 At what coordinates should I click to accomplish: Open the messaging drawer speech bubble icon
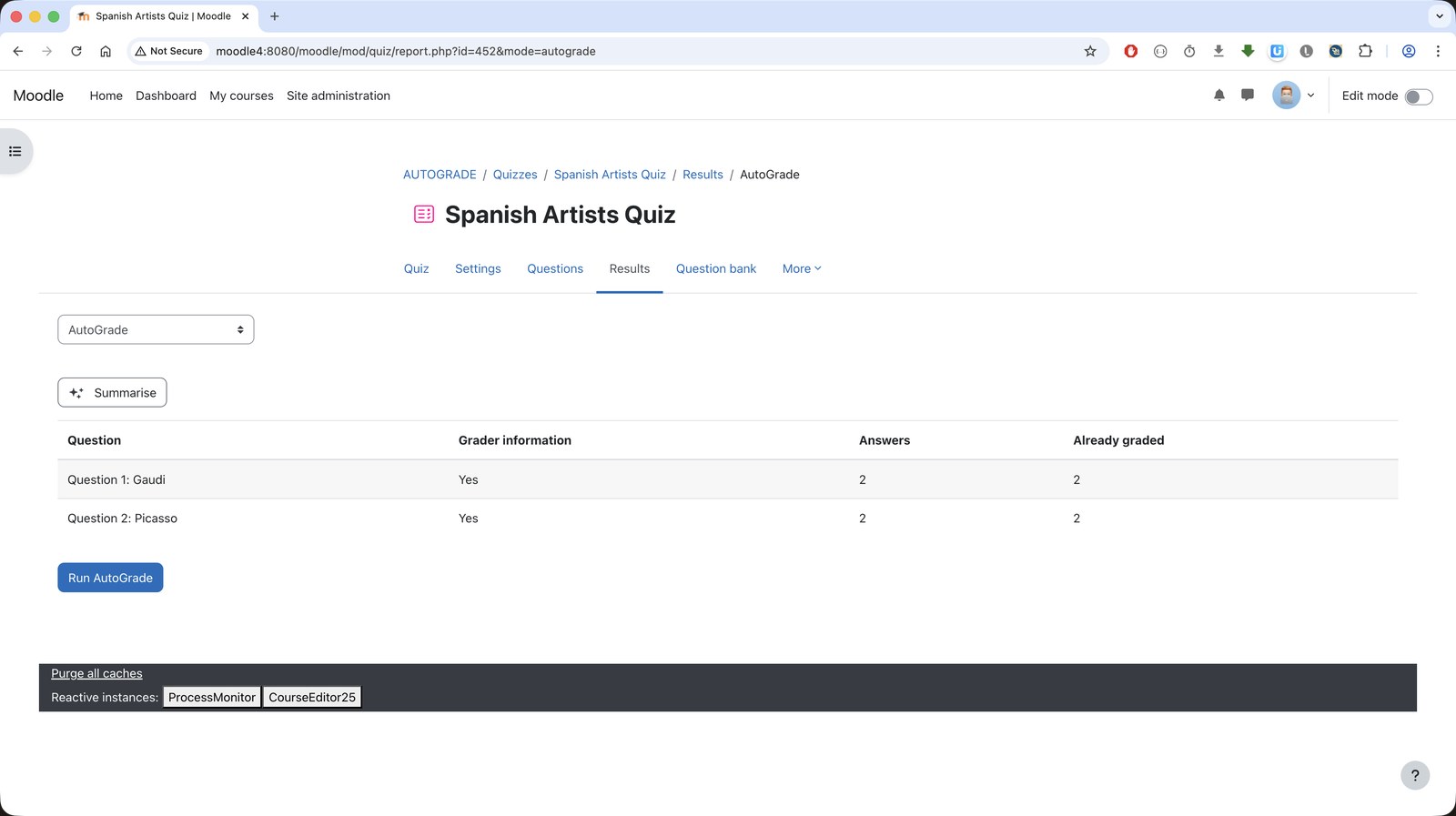(1248, 95)
